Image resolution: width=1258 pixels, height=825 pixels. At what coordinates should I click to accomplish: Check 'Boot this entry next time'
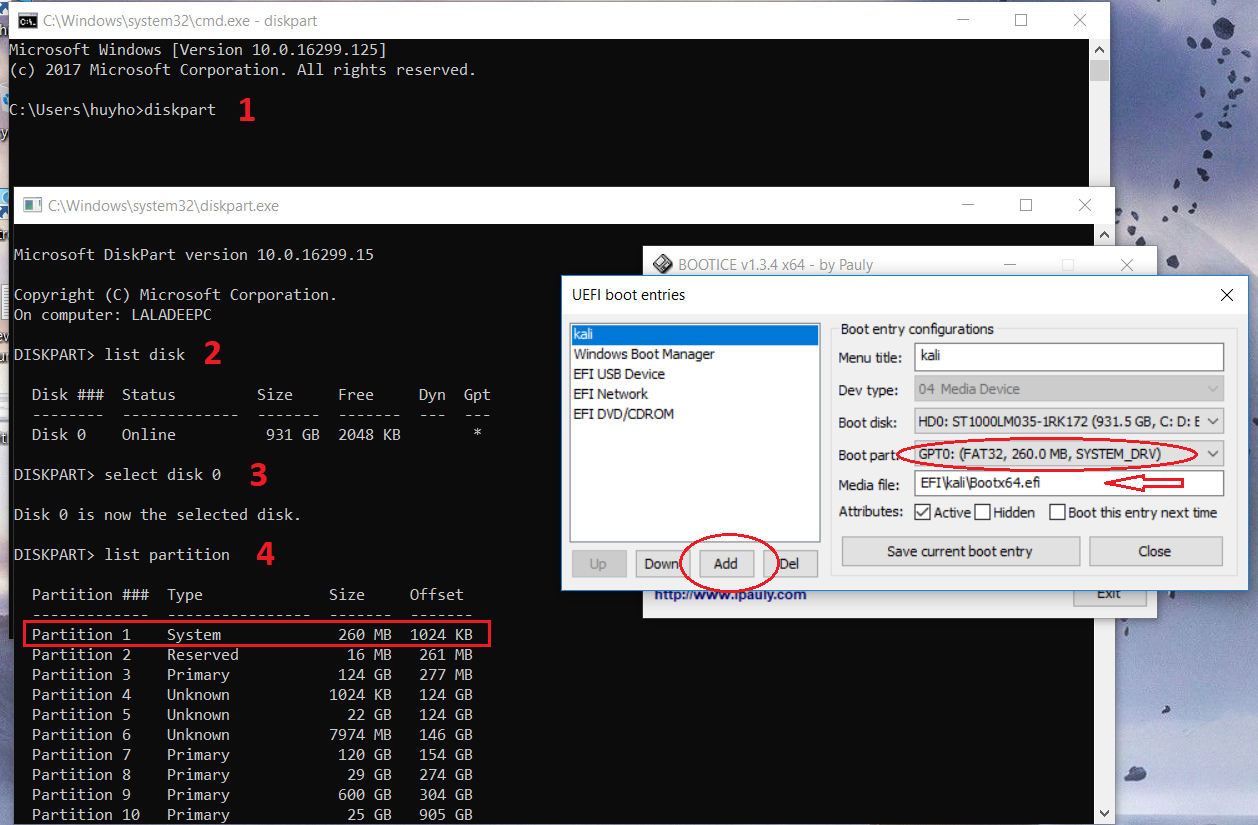(1057, 512)
